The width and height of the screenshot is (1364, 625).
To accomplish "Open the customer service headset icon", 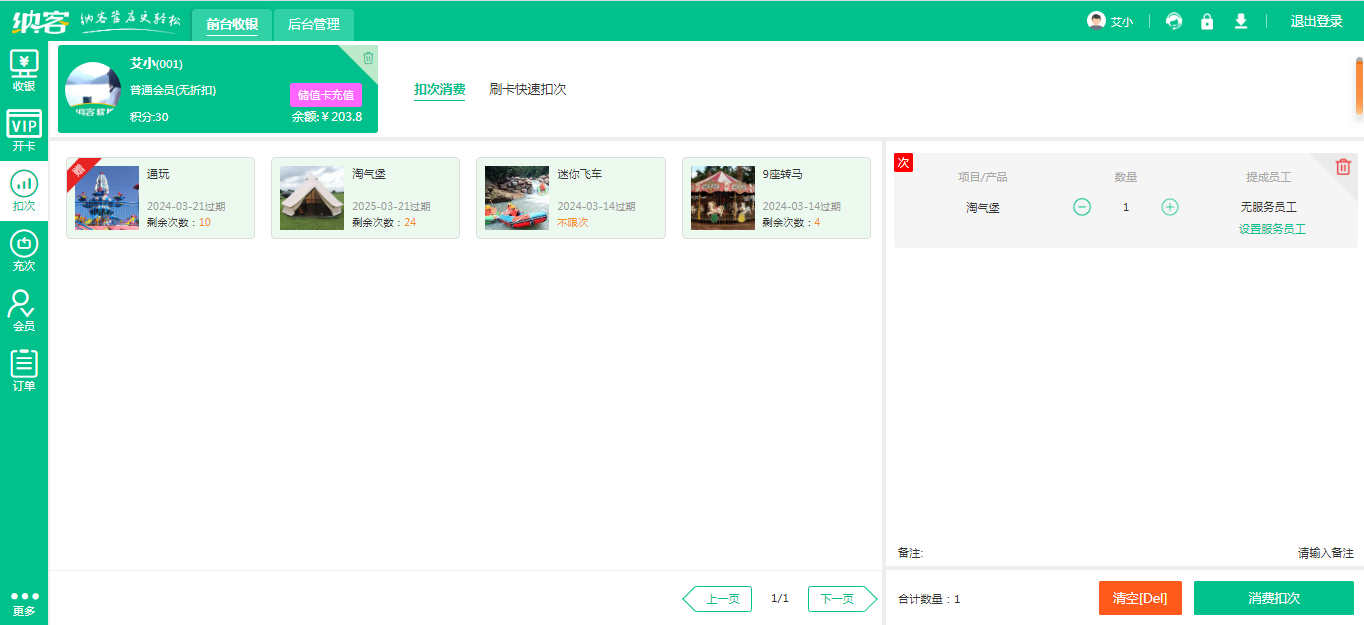I will [x=1174, y=21].
